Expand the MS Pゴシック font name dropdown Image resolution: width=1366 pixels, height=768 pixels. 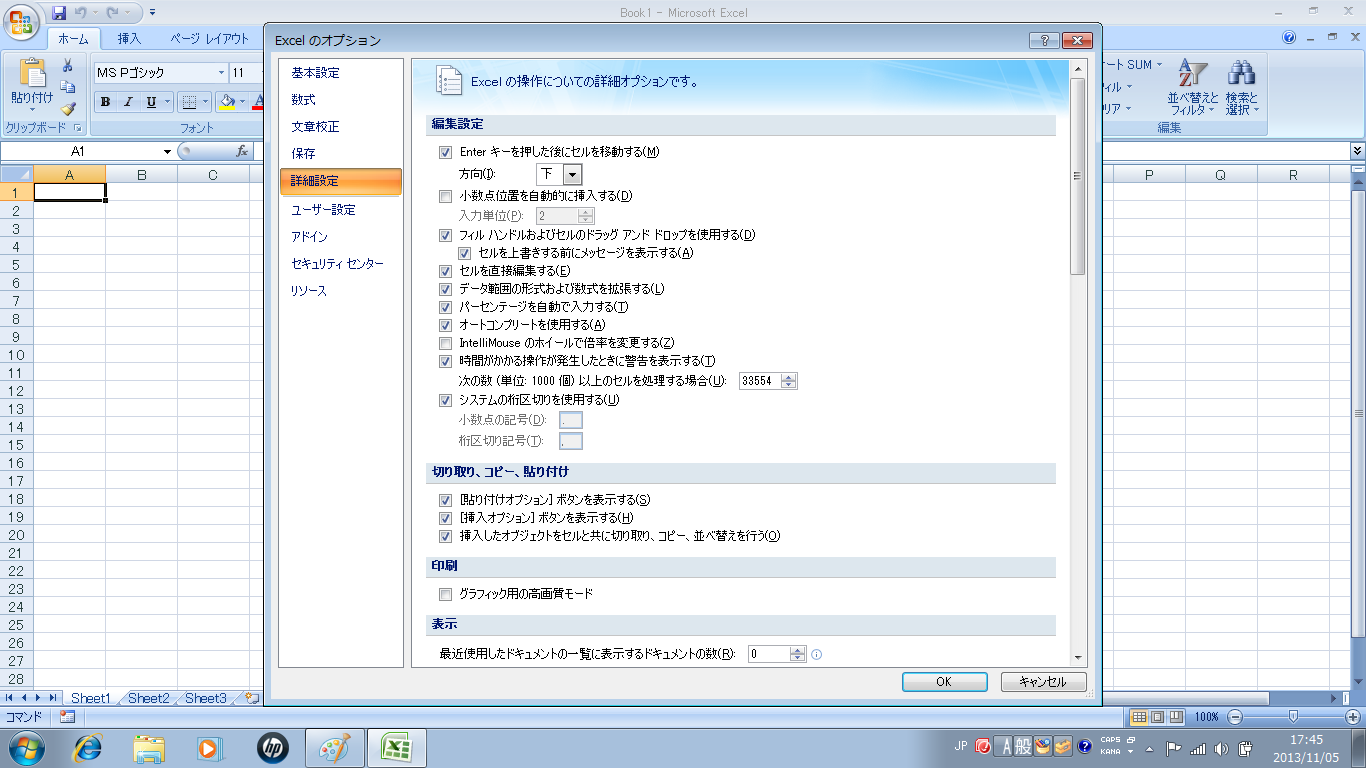[221, 73]
